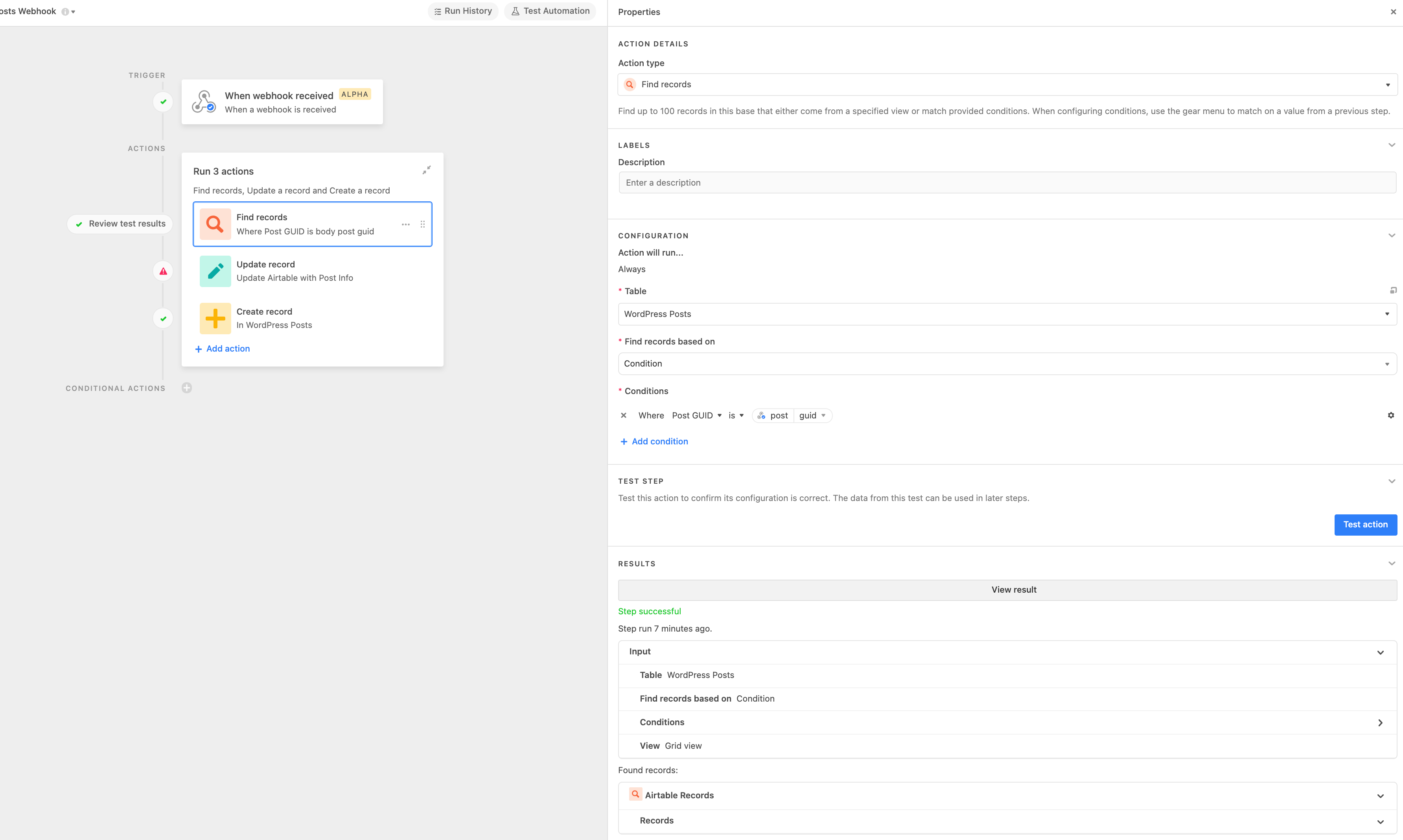Open the WordPress Posts table dropdown

click(1007, 314)
